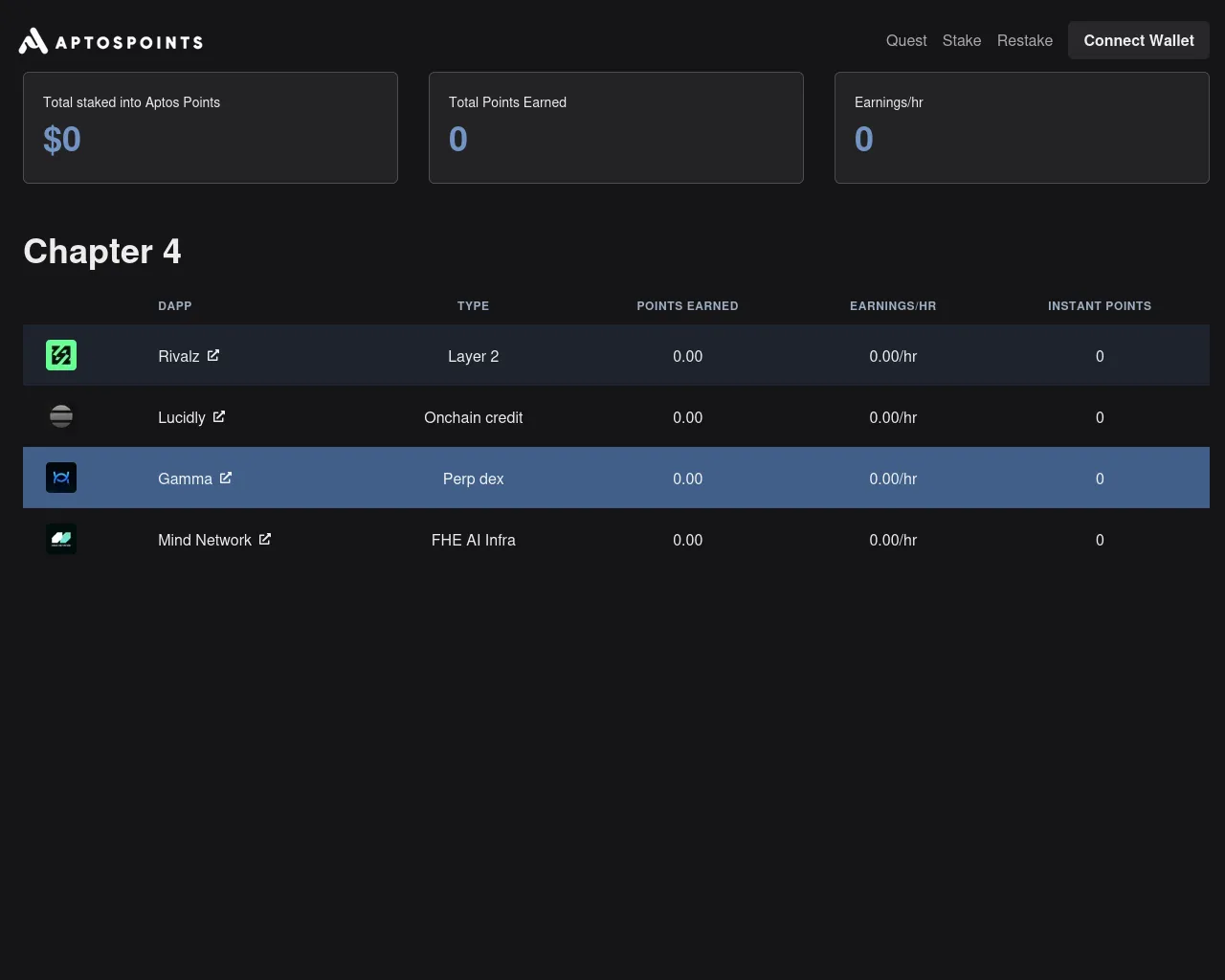Click the Perp dex type cell
The width and height of the screenshot is (1225, 980).
[474, 479]
